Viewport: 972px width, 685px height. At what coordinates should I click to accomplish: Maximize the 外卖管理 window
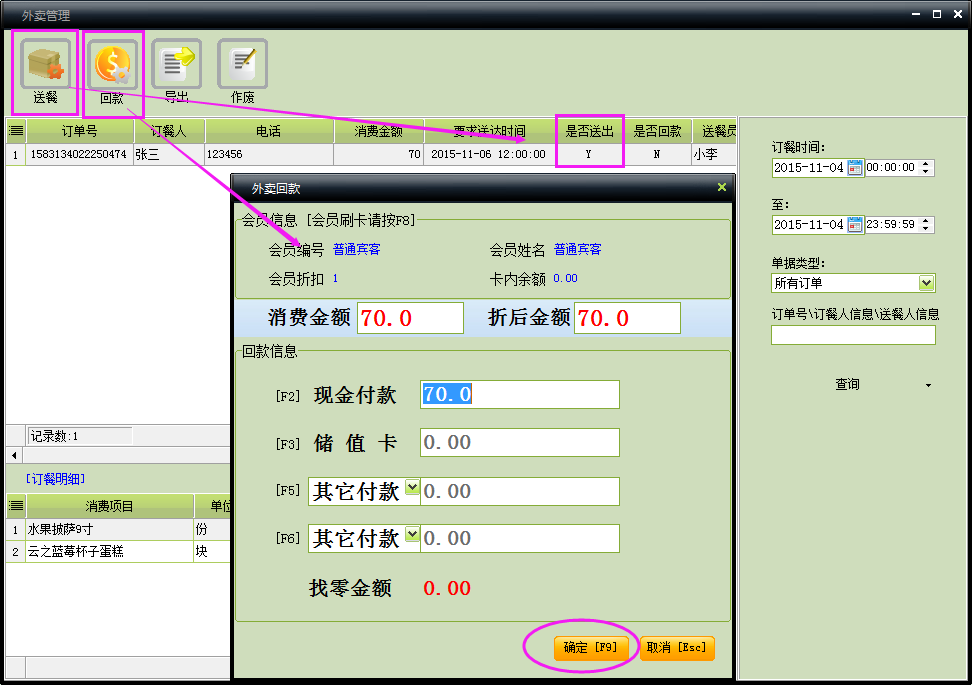point(937,14)
